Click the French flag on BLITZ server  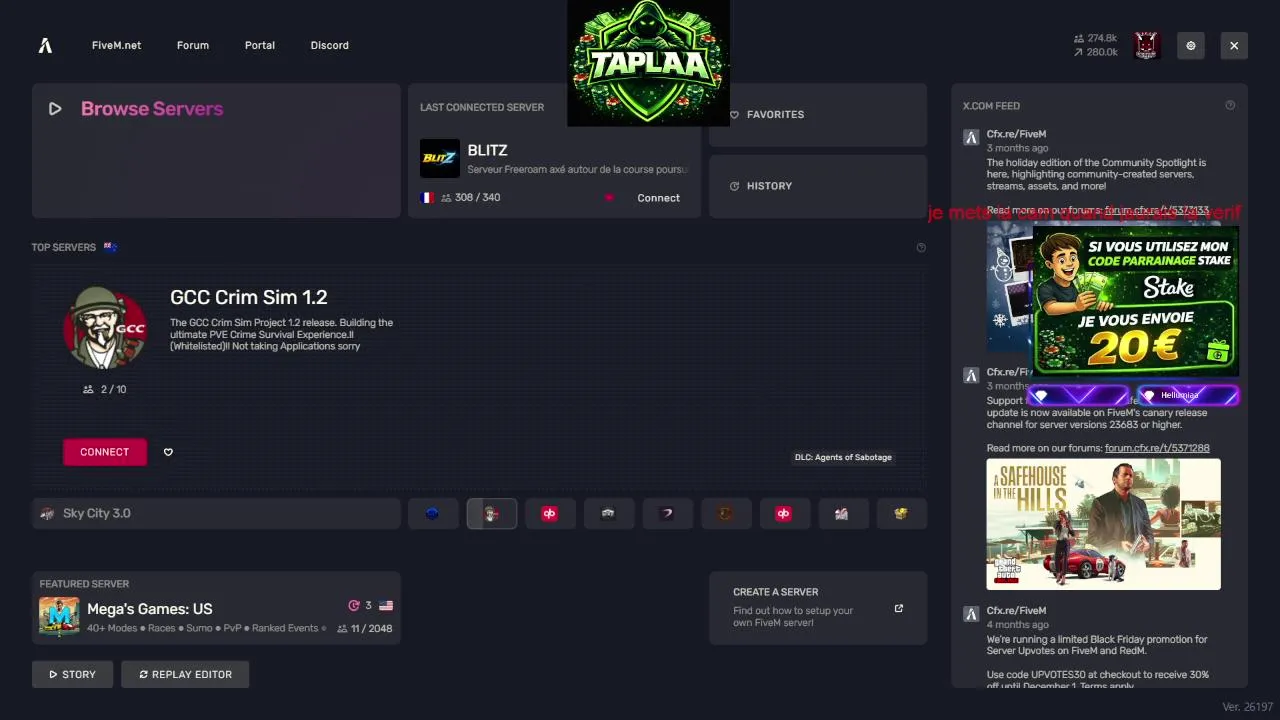(427, 198)
